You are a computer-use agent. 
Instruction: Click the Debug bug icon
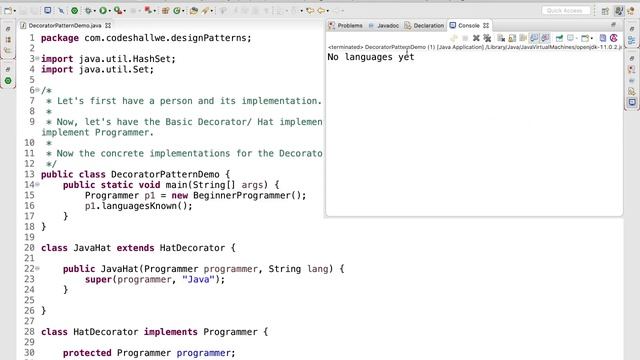(x=88, y=11)
